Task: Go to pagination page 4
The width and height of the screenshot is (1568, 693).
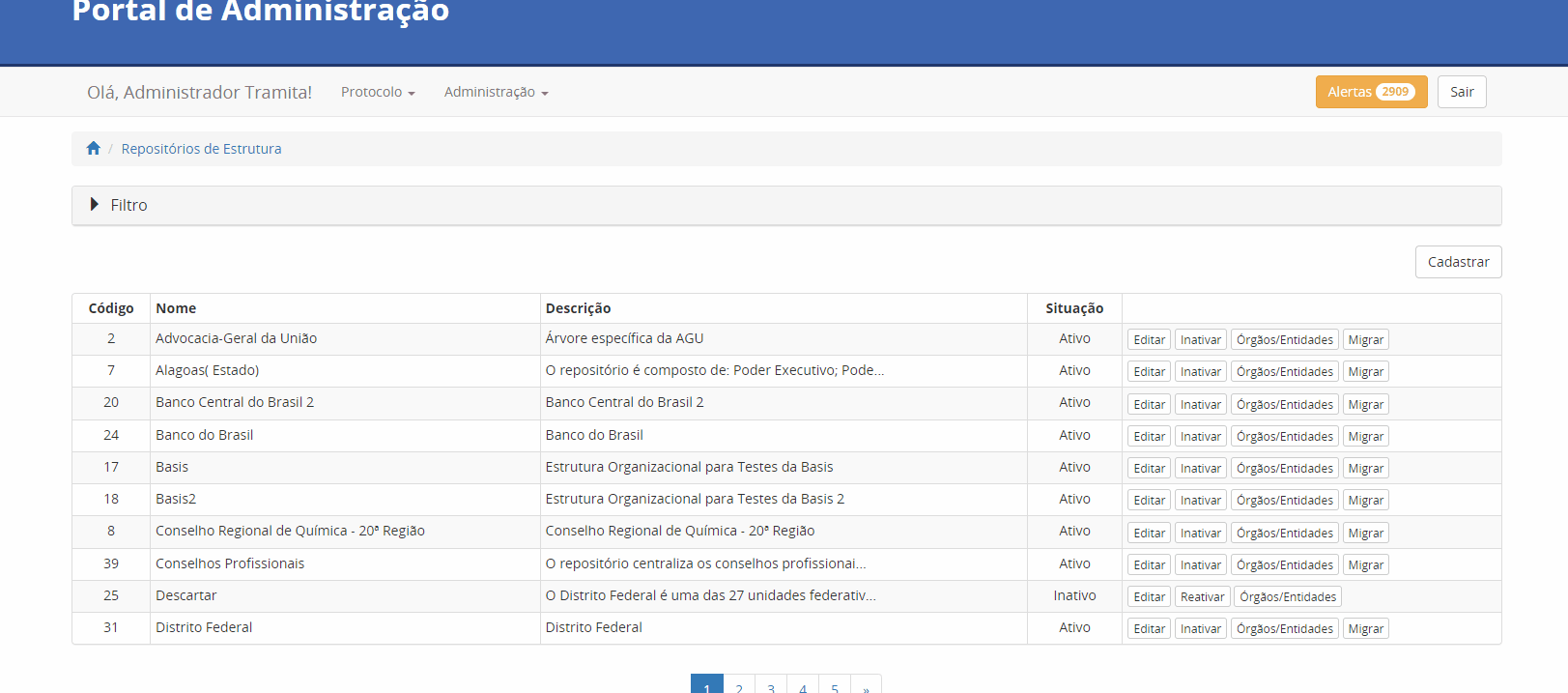Action: [x=803, y=685]
